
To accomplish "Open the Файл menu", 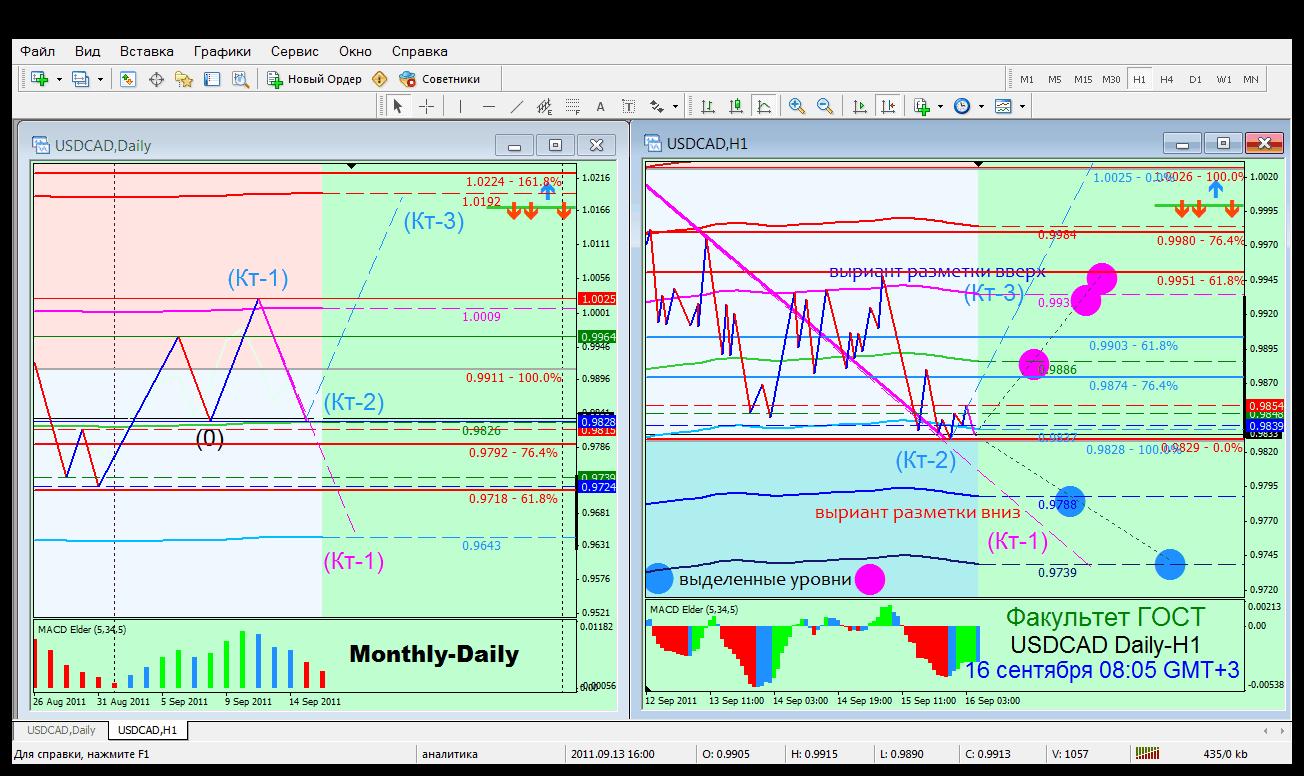I will [x=37, y=51].
